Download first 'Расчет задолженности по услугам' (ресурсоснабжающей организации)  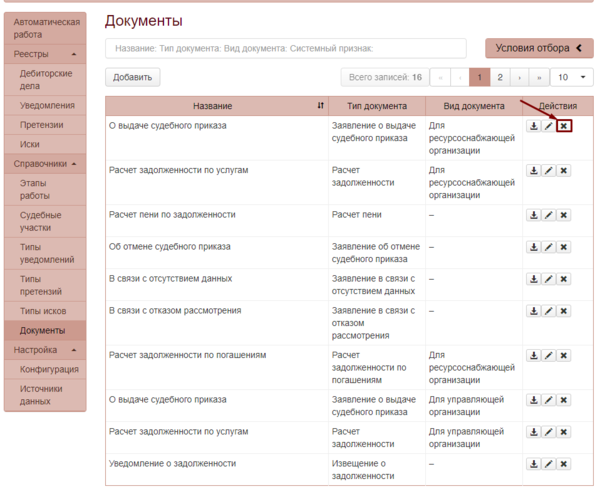533,170
